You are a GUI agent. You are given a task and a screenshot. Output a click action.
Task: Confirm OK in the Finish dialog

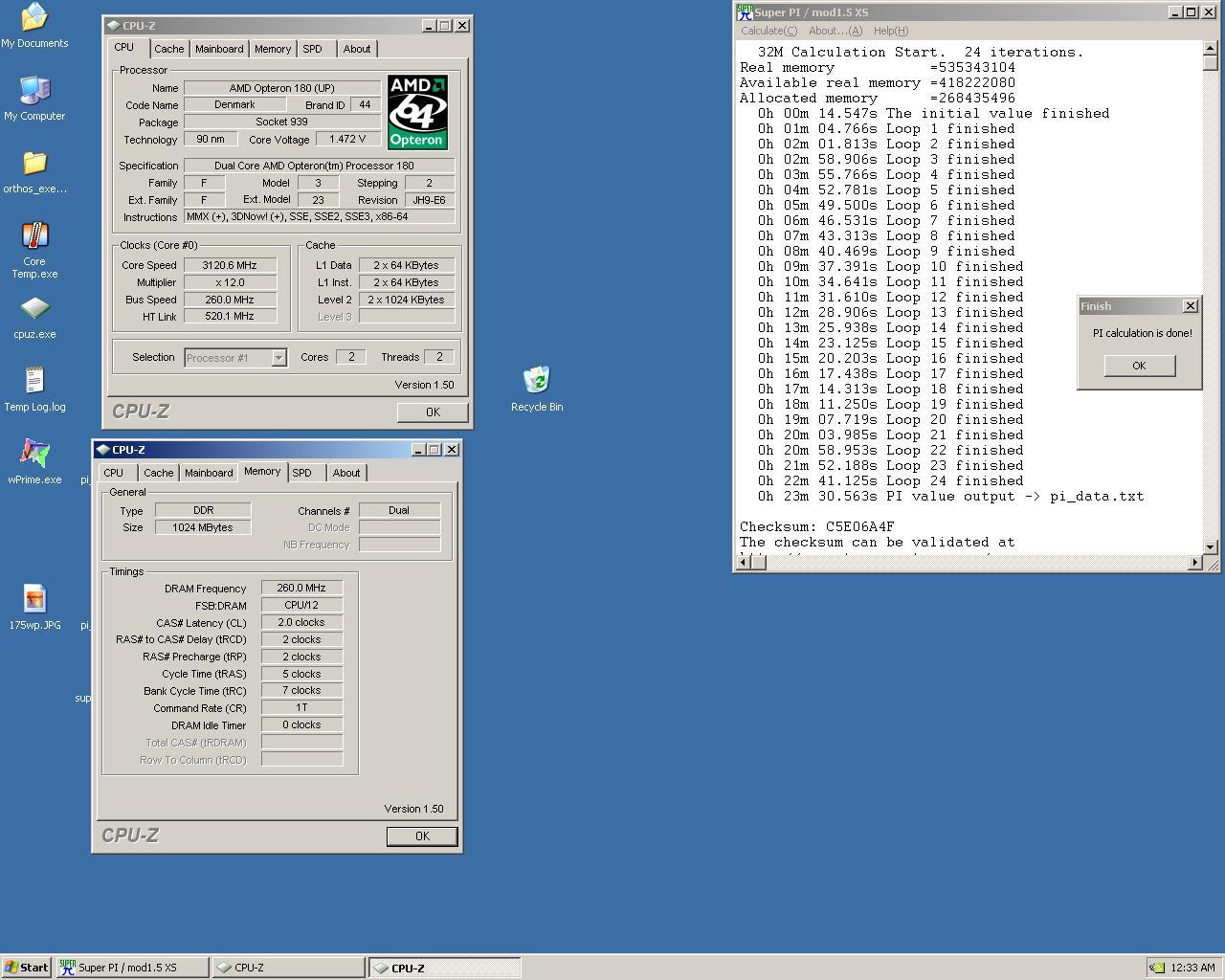pos(1139,366)
